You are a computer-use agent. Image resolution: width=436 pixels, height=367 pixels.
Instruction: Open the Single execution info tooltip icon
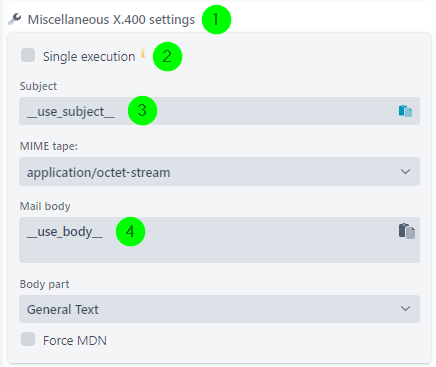tap(143, 53)
